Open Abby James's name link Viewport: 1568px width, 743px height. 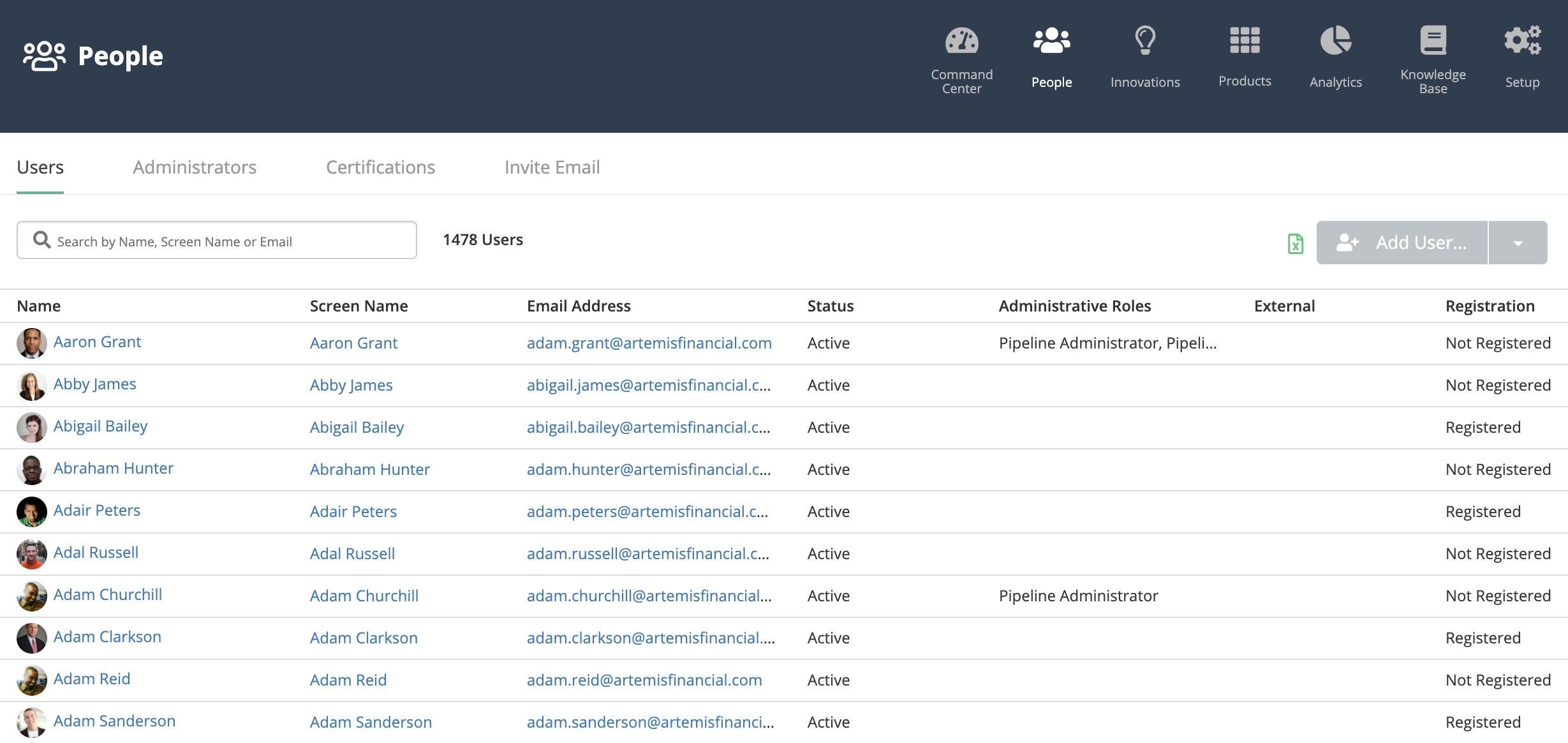pyautogui.click(x=94, y=384)
